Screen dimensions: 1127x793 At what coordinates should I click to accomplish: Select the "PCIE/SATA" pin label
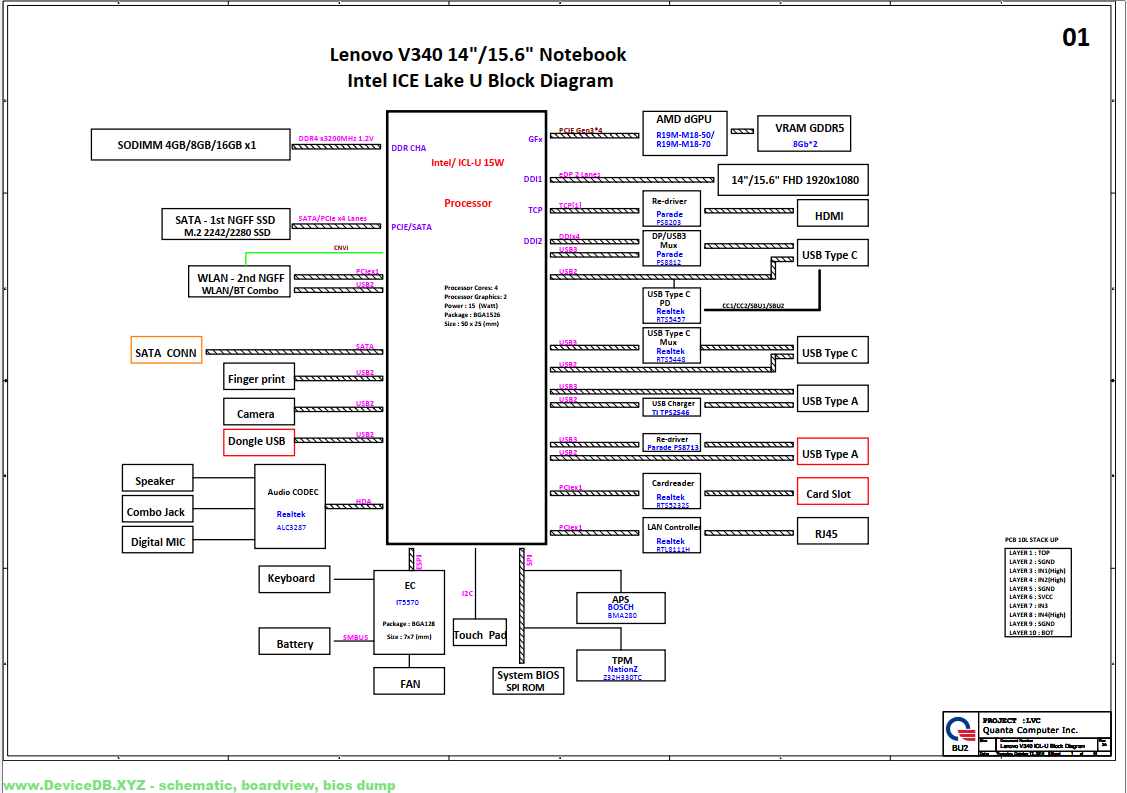(x=411, y=227)
